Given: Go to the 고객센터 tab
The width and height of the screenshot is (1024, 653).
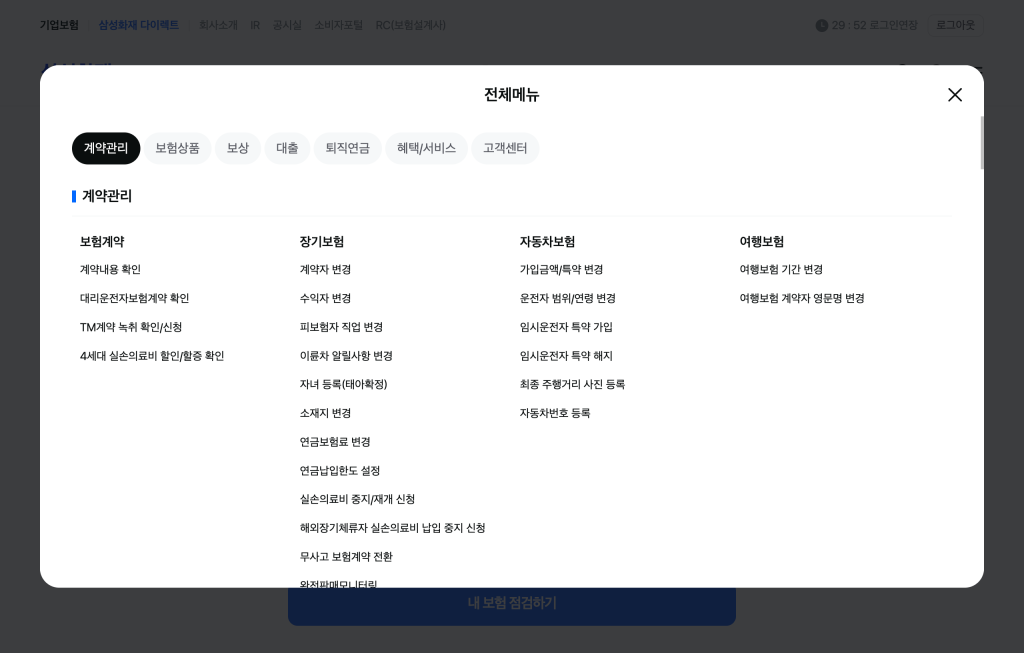Looking at the screenshot, I should pos(505,148).
